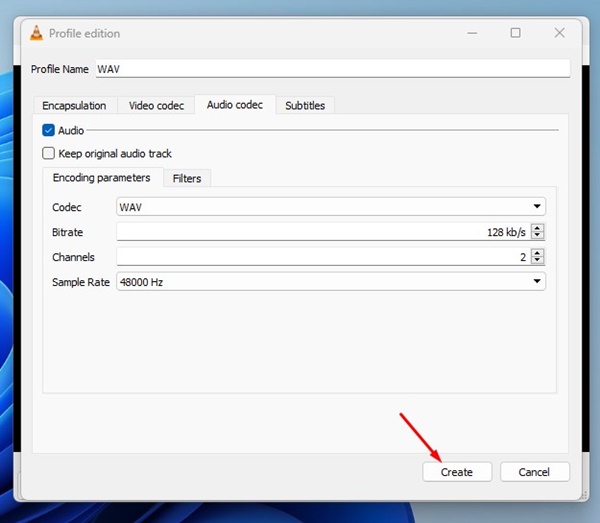Select the Audio codec tab
This screenshot has height=523, width=600.
(x=235, y=105)
